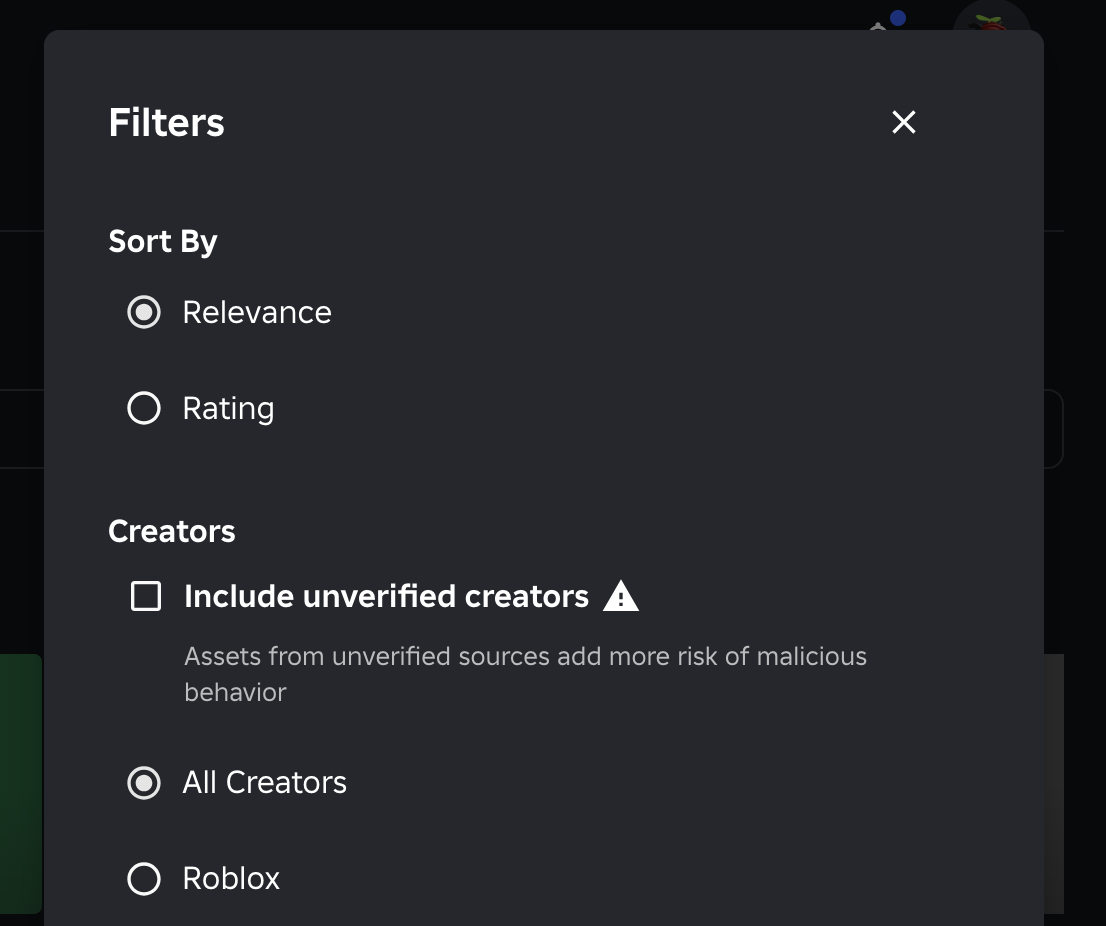Click the 'Rating' sort option text
This screenshot has width=1106, height=926.
(x=228, y=408)
